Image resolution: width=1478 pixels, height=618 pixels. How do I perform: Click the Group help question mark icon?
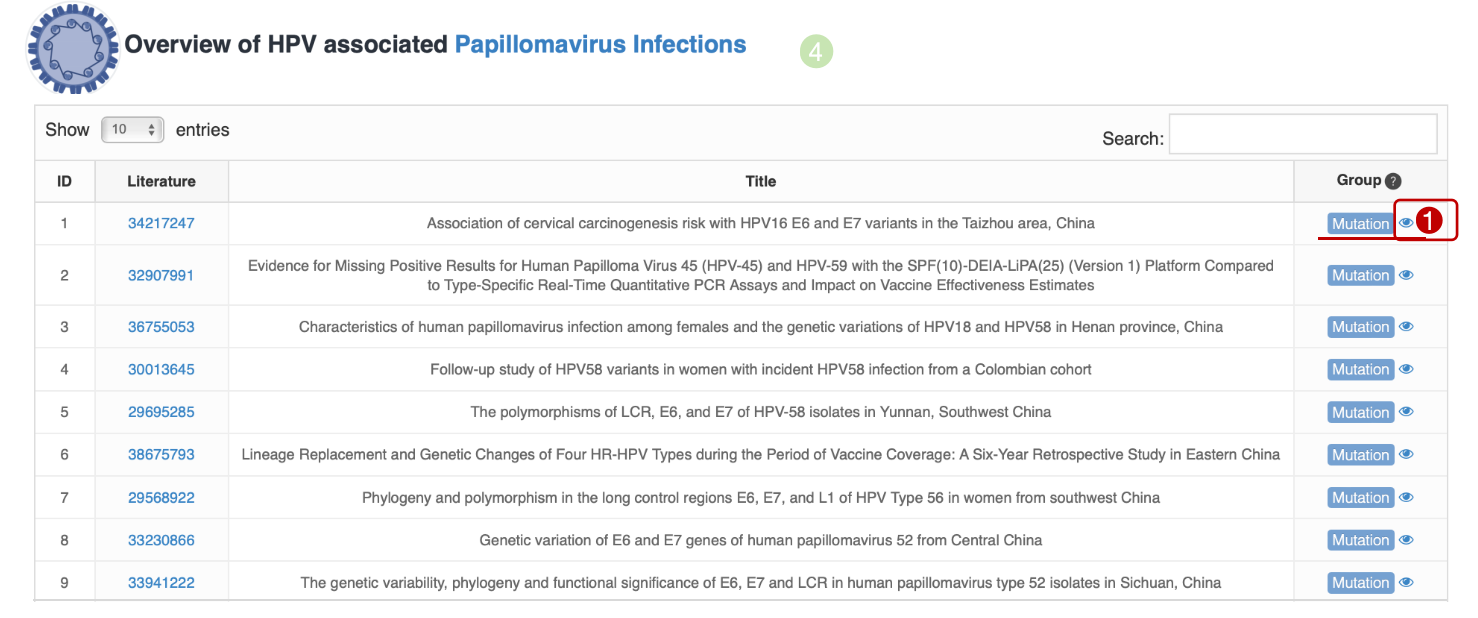click(1393, 181)
